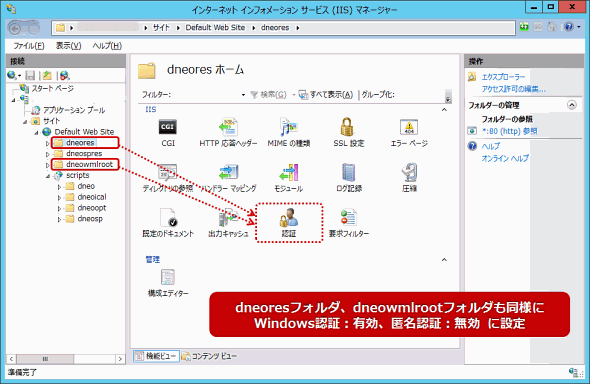Click the アクセス許可の編集 link
The height and width of the screenshot is (384, 590).
(x=514, y=89)
